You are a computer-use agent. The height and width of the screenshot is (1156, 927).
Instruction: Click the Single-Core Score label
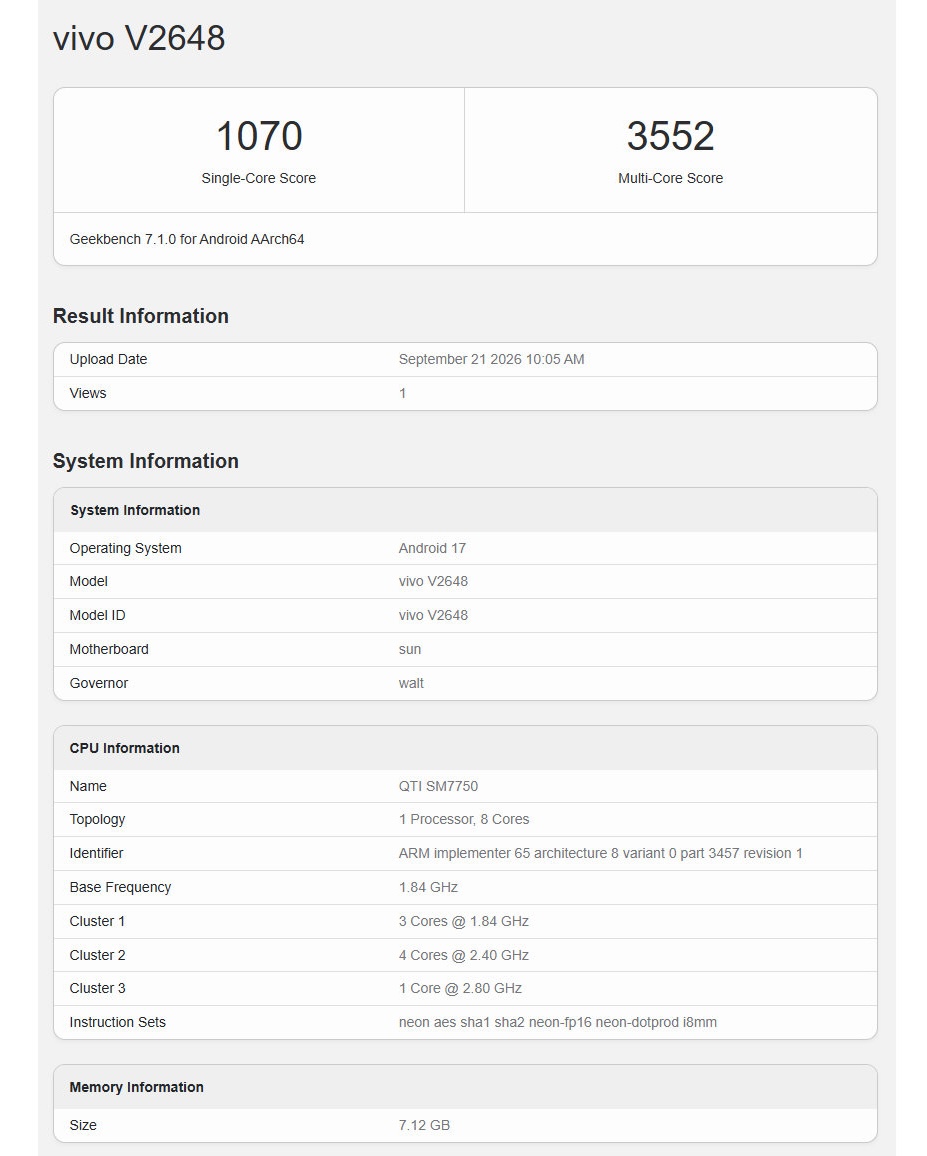(x=259, y=178)
